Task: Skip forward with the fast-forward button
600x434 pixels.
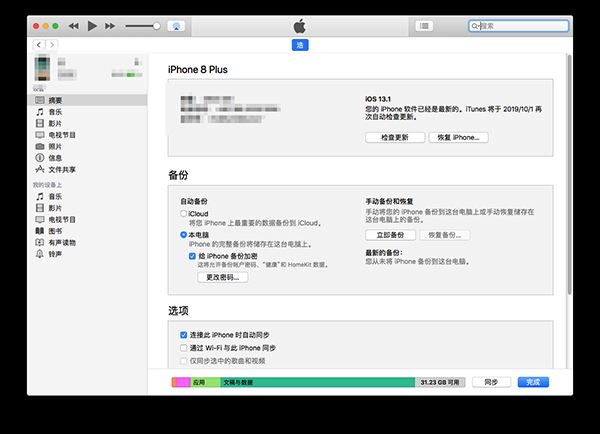Action: click(110, 26)
